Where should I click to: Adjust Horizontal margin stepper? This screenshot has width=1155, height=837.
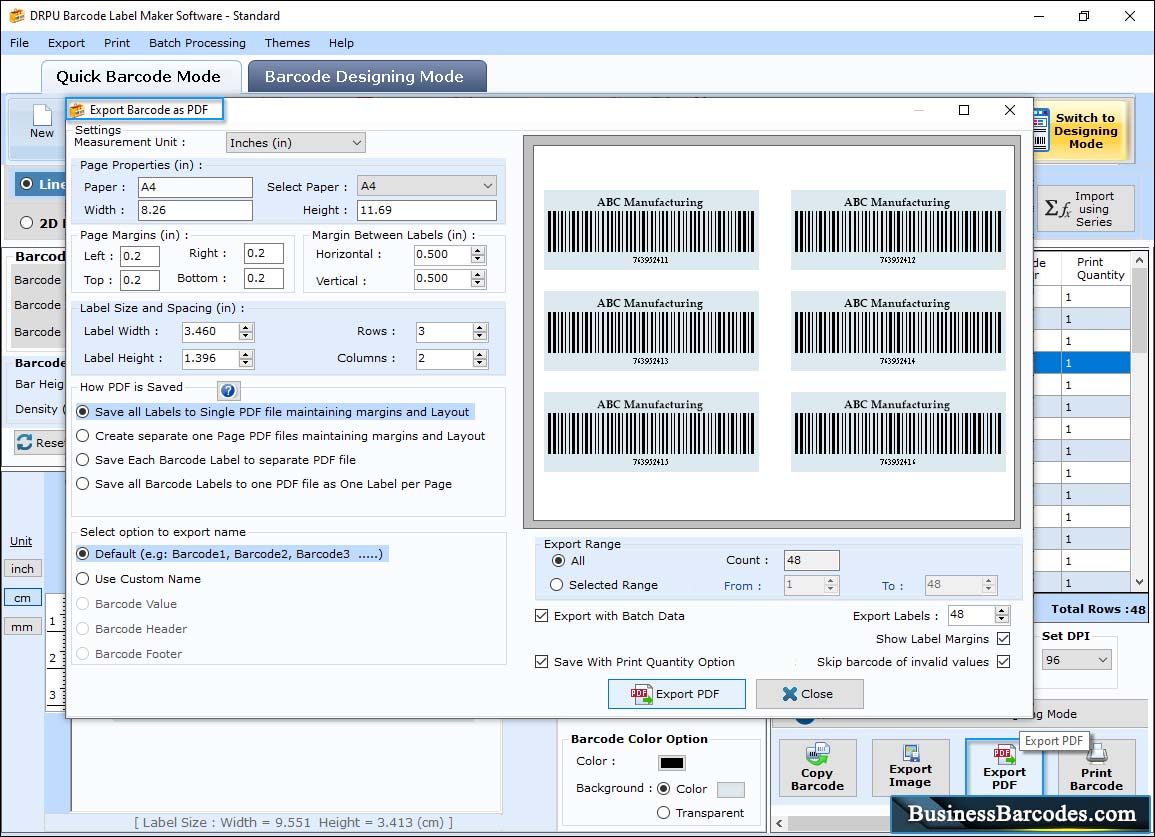478,255
